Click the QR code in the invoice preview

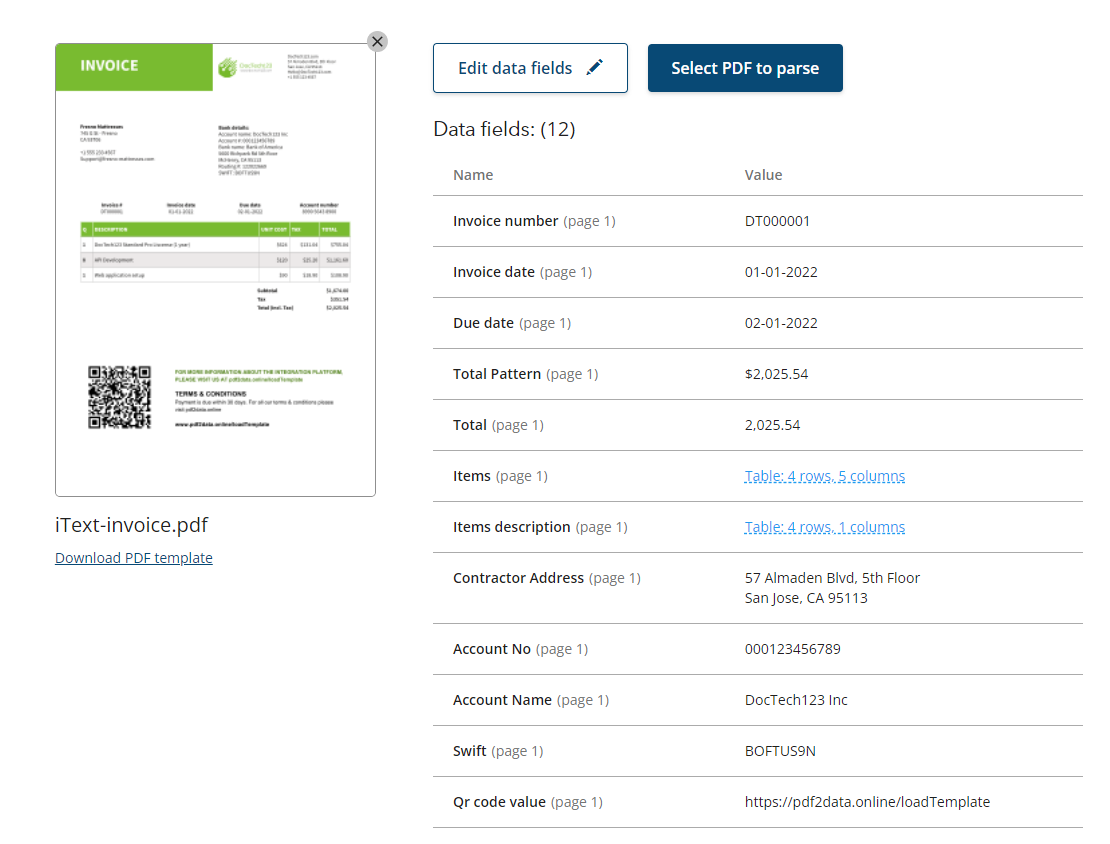[x=119, y=397]
